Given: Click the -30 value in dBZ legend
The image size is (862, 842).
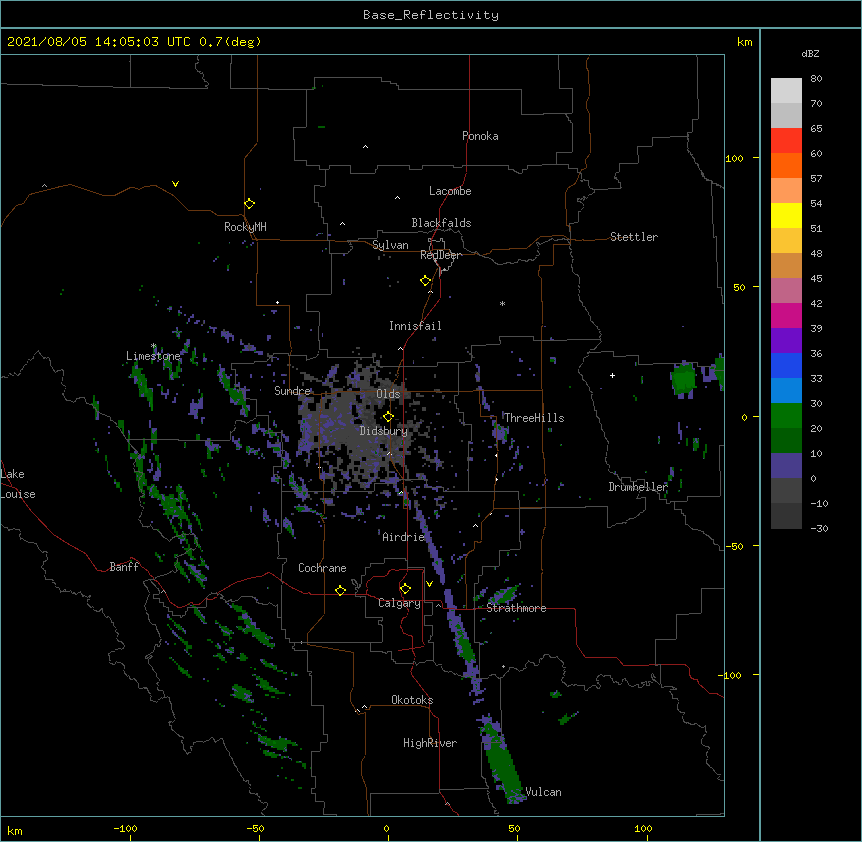Looking at the screenshot, I should point(819,528).
